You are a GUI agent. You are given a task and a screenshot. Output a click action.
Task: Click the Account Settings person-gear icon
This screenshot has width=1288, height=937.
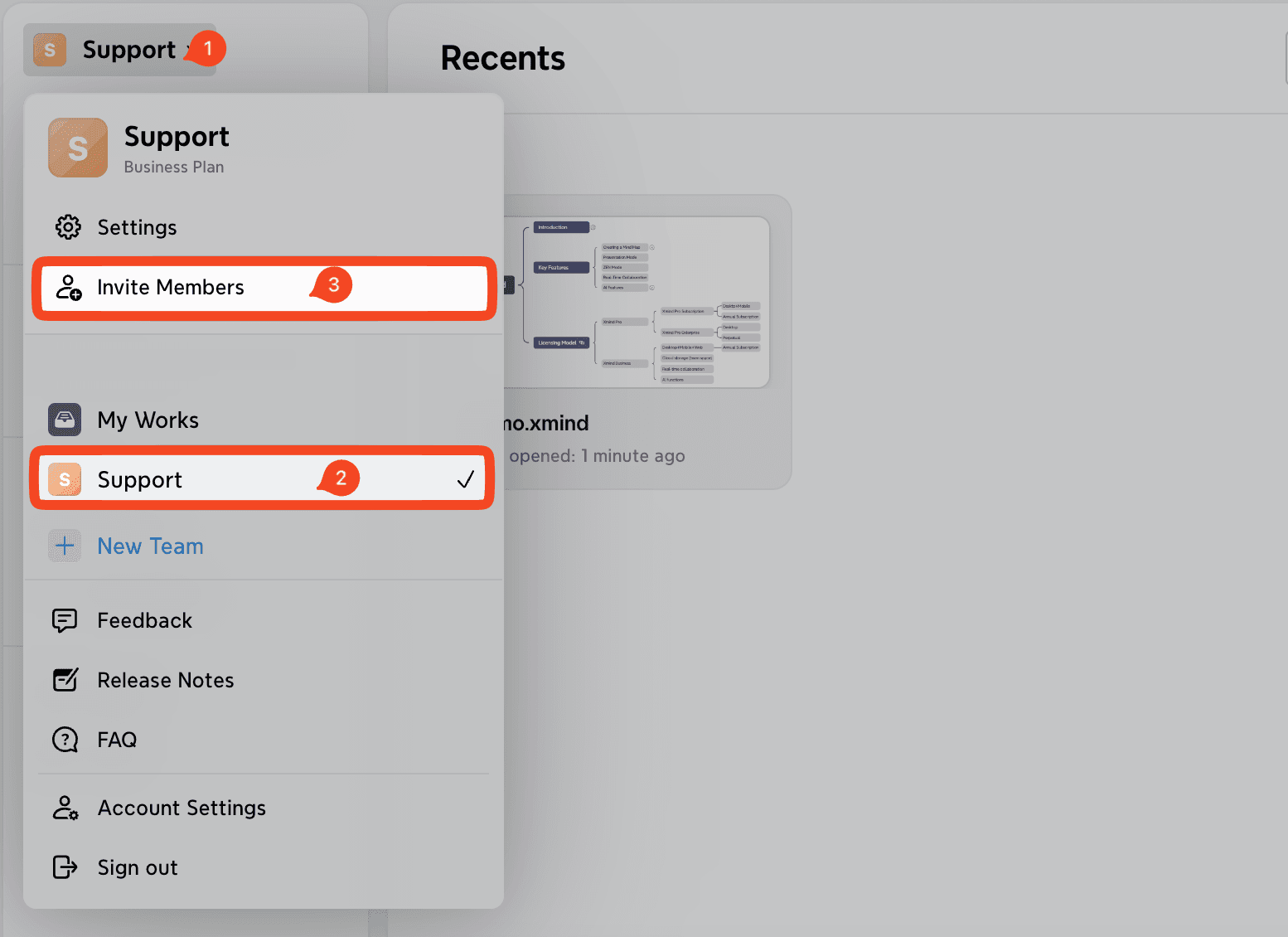(x=65, y=808)
